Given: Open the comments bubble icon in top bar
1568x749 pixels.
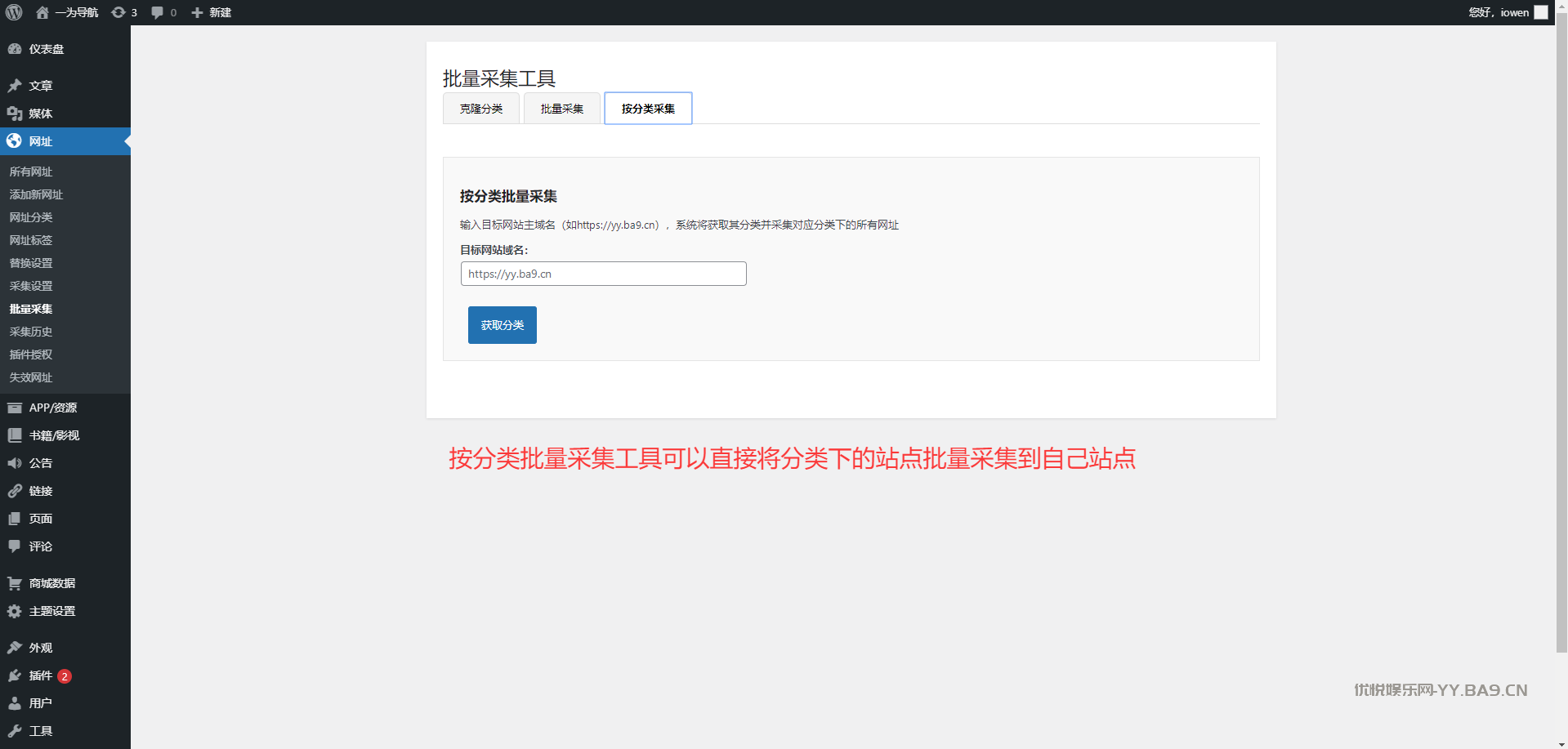Looking at the screenshot, I should (158, 12).
